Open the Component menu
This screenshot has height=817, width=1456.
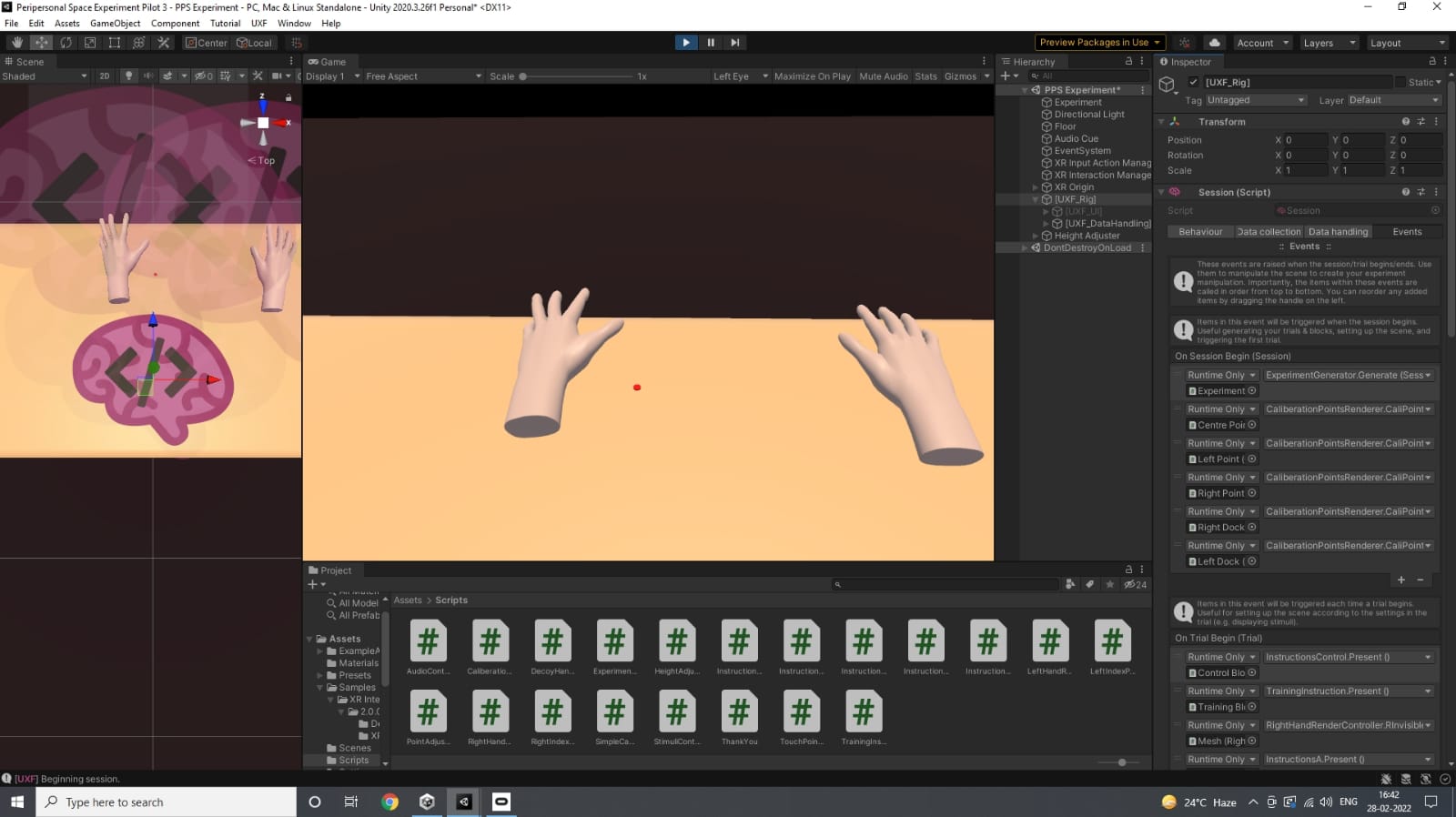175,24
